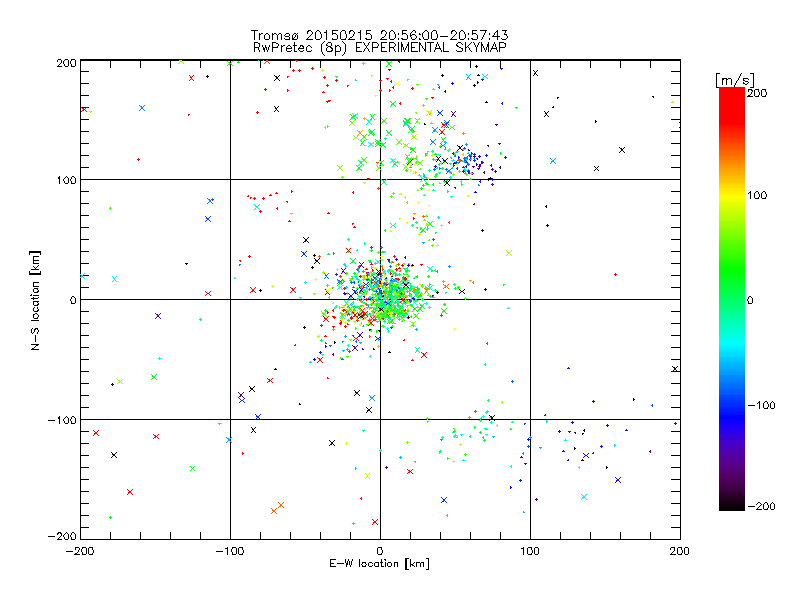Click the colorbar label '-200'
Viewport: 800px width, 600px height.
coord(761,506)
